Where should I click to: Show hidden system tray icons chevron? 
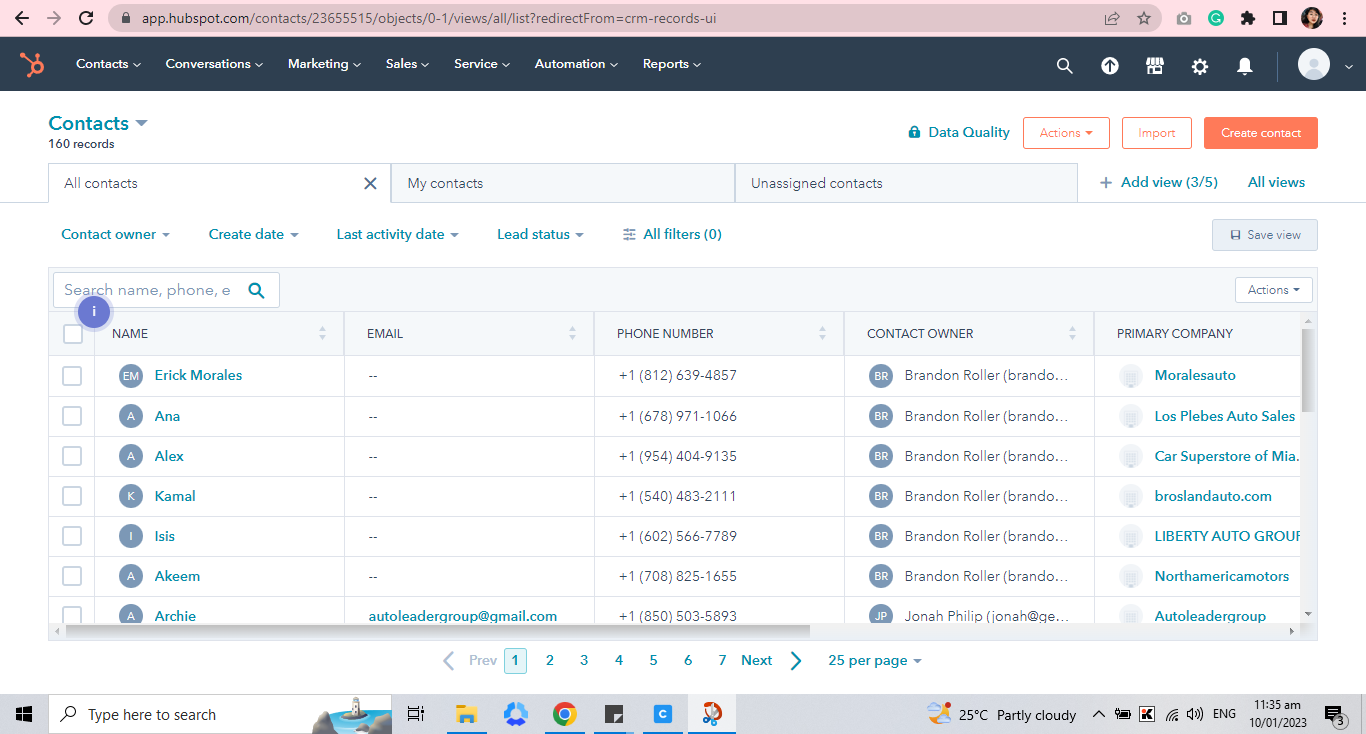click(1098, 714)
